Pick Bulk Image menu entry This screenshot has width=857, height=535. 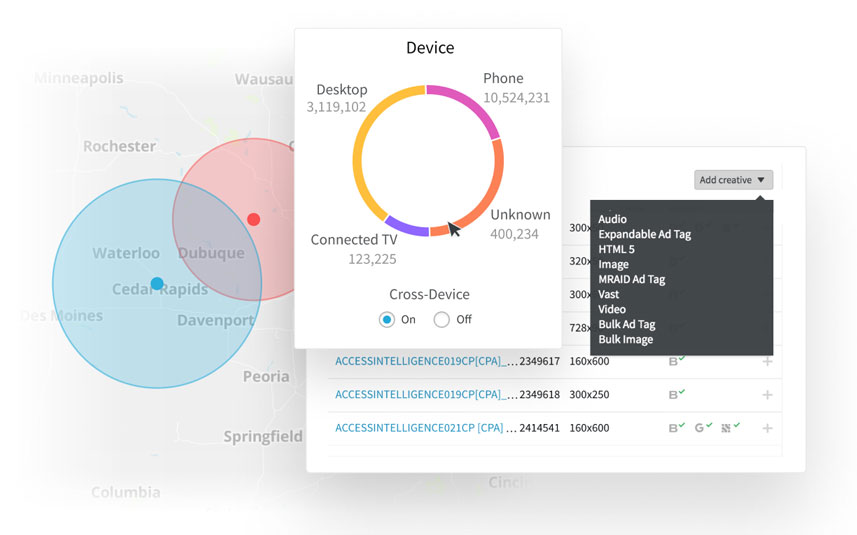(x=625, y=339)
